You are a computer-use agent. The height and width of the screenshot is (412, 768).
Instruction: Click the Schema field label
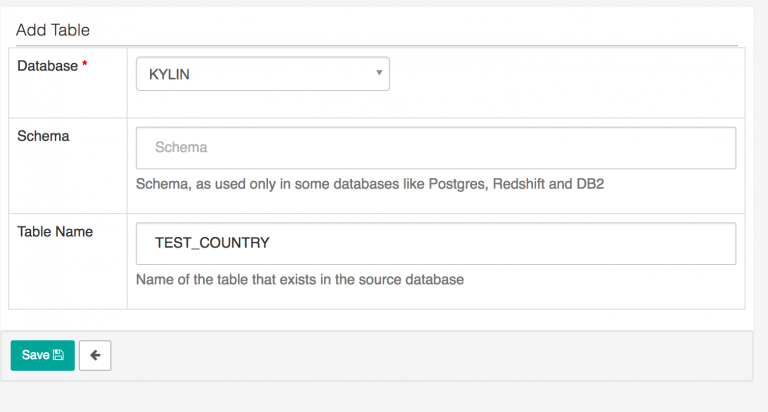point(44,136)
